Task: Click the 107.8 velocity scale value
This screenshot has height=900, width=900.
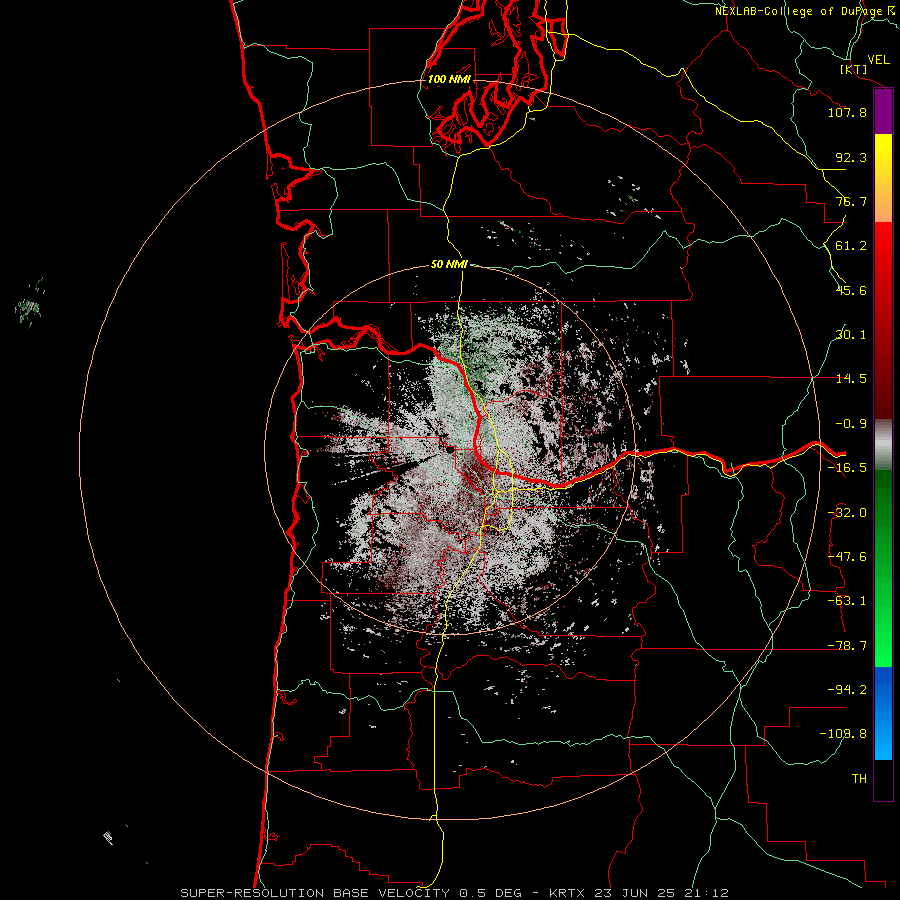Action: [847, 112]
